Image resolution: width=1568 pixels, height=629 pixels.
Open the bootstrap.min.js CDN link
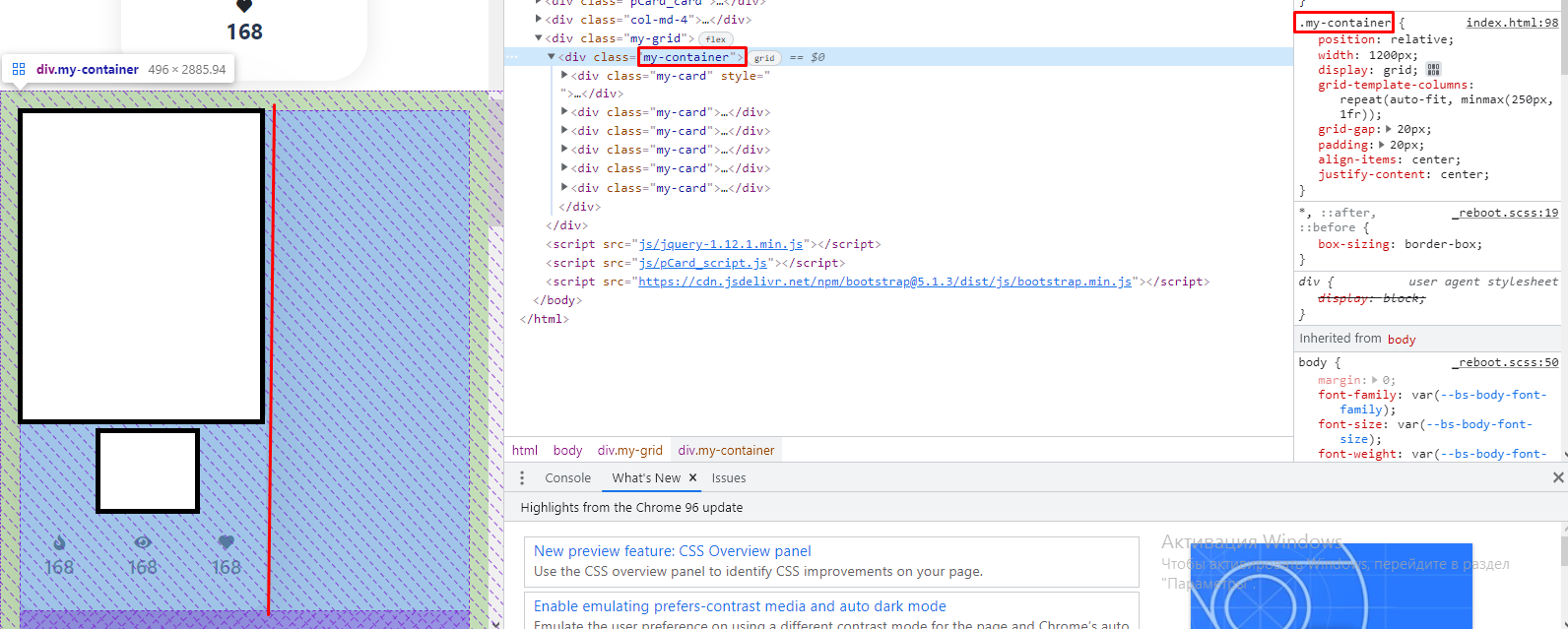(x=884, y=282)
